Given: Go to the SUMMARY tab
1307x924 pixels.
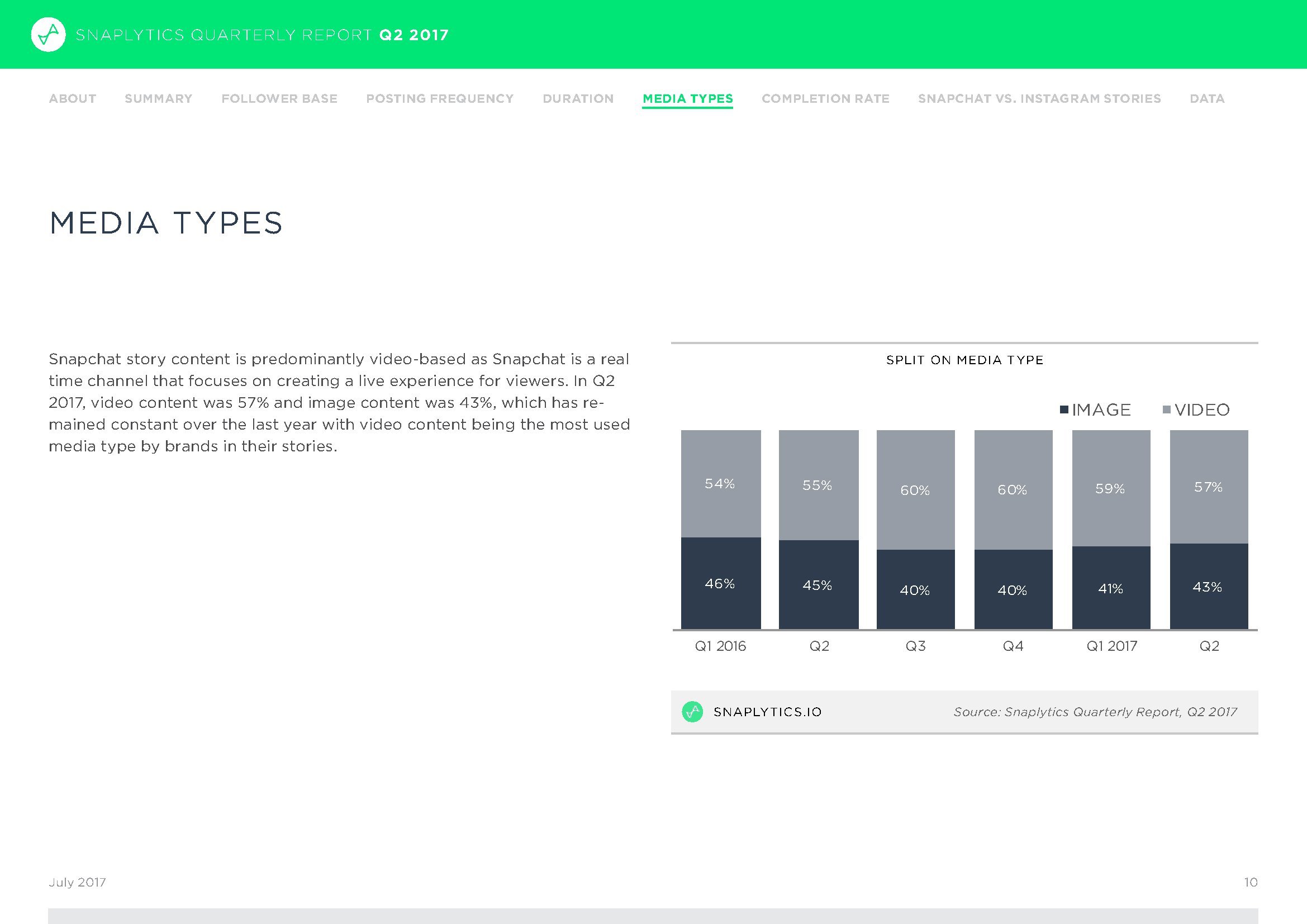Looking at the screenshot, I should (158, 98).
